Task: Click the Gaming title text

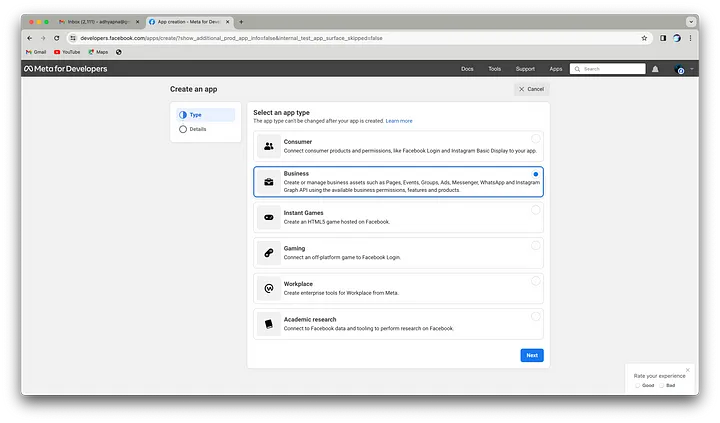Action: click(294, 248)
